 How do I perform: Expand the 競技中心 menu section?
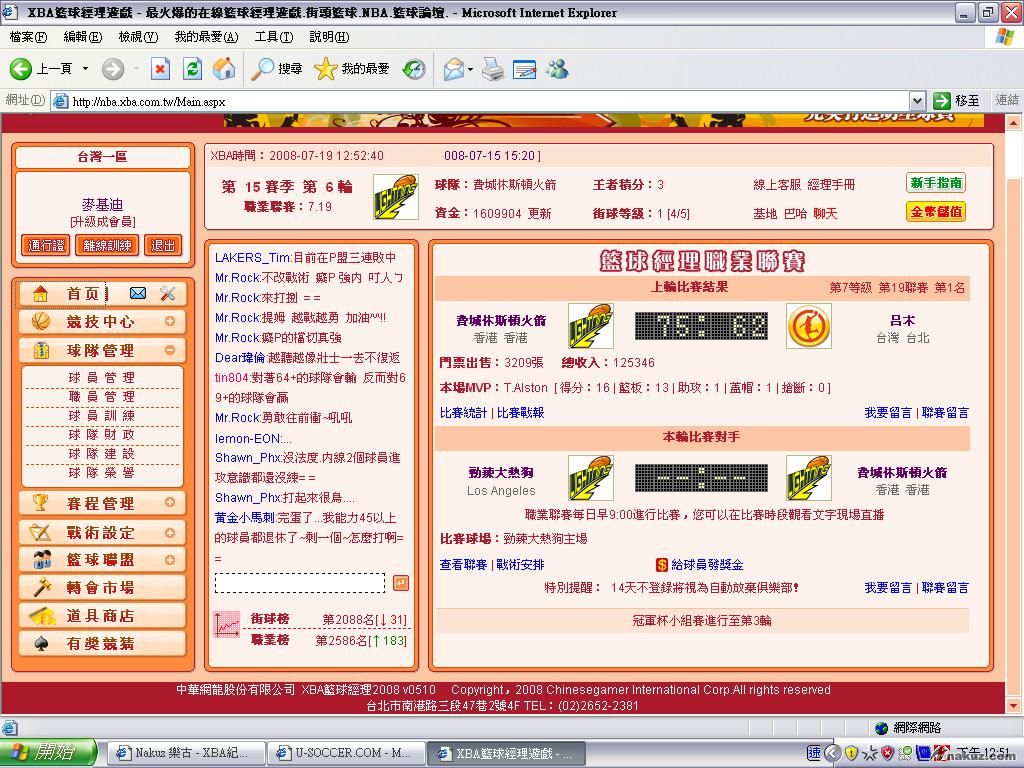[x=170, y=322]
